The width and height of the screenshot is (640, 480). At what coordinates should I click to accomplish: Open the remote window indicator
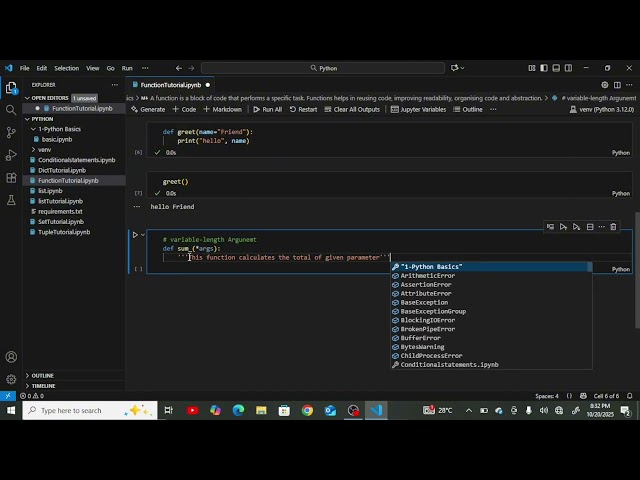[8, 396]
